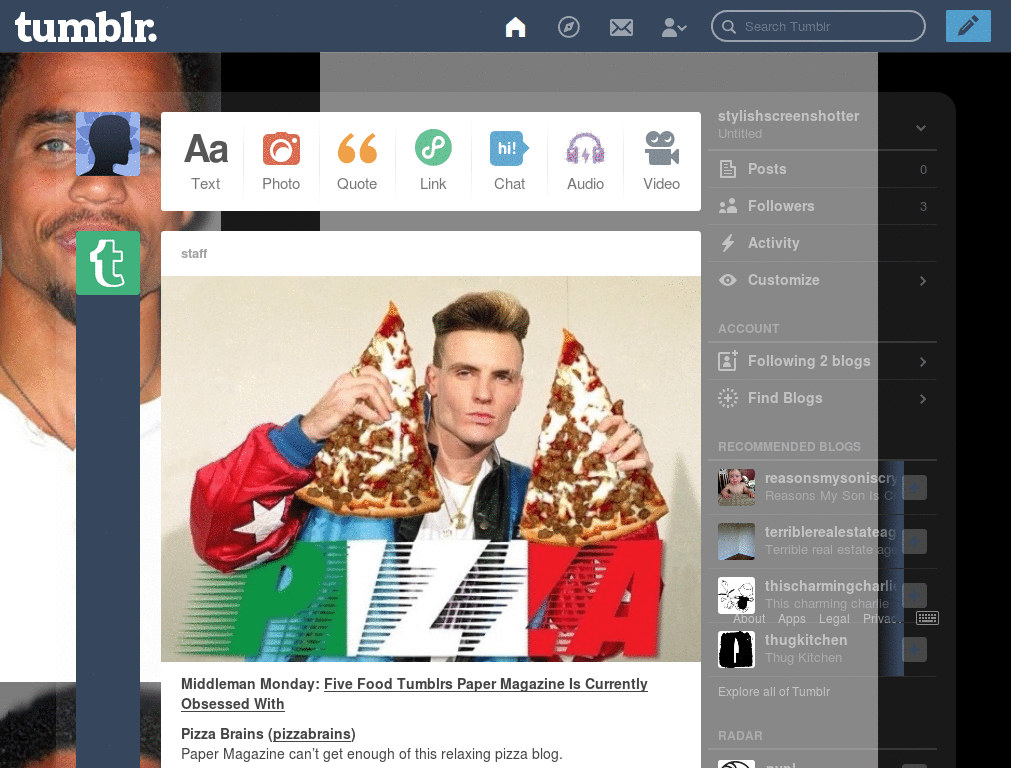The image size is (1024, 768).
Task: Open Customize in the sidebar
Action: click(x=822, y=280)
